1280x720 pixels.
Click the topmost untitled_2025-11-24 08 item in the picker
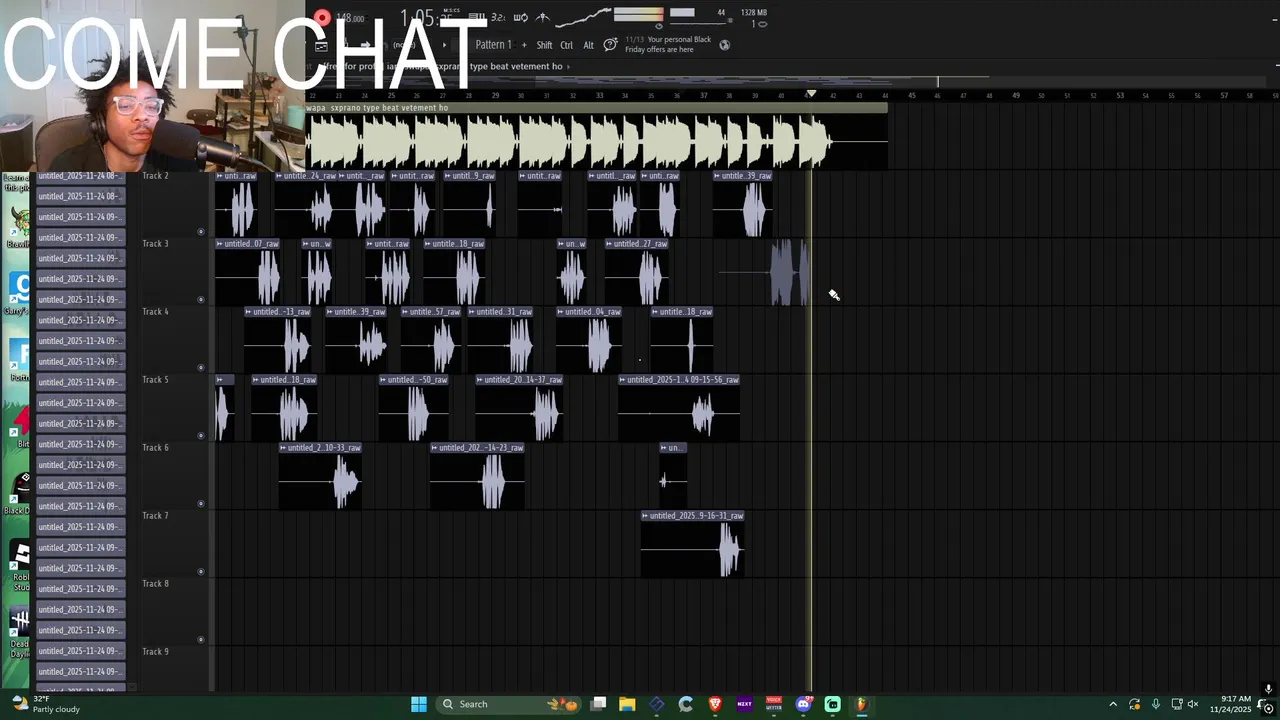coord(80,176)
